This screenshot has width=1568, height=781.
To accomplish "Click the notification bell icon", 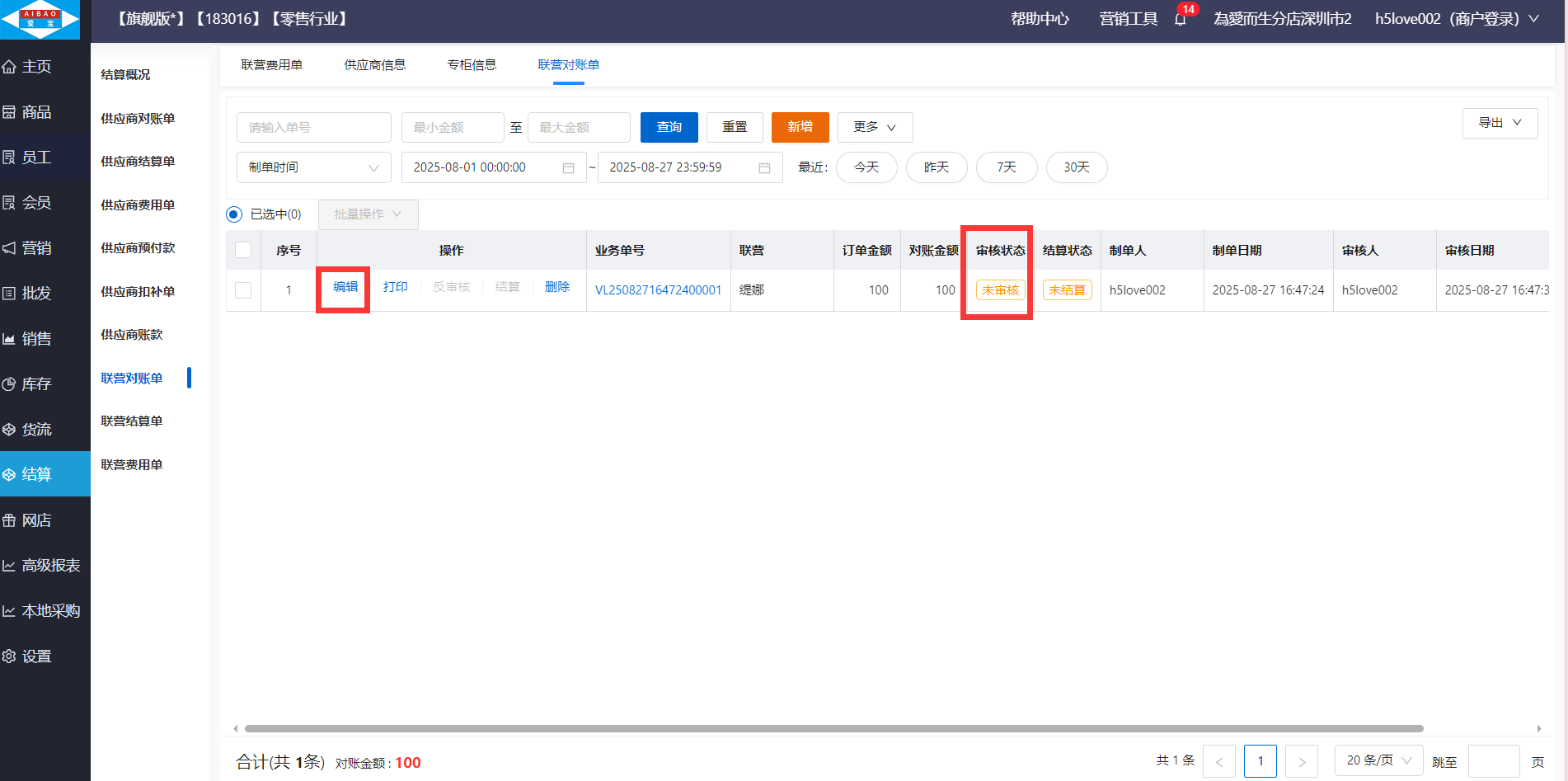I will [1181, 19].
